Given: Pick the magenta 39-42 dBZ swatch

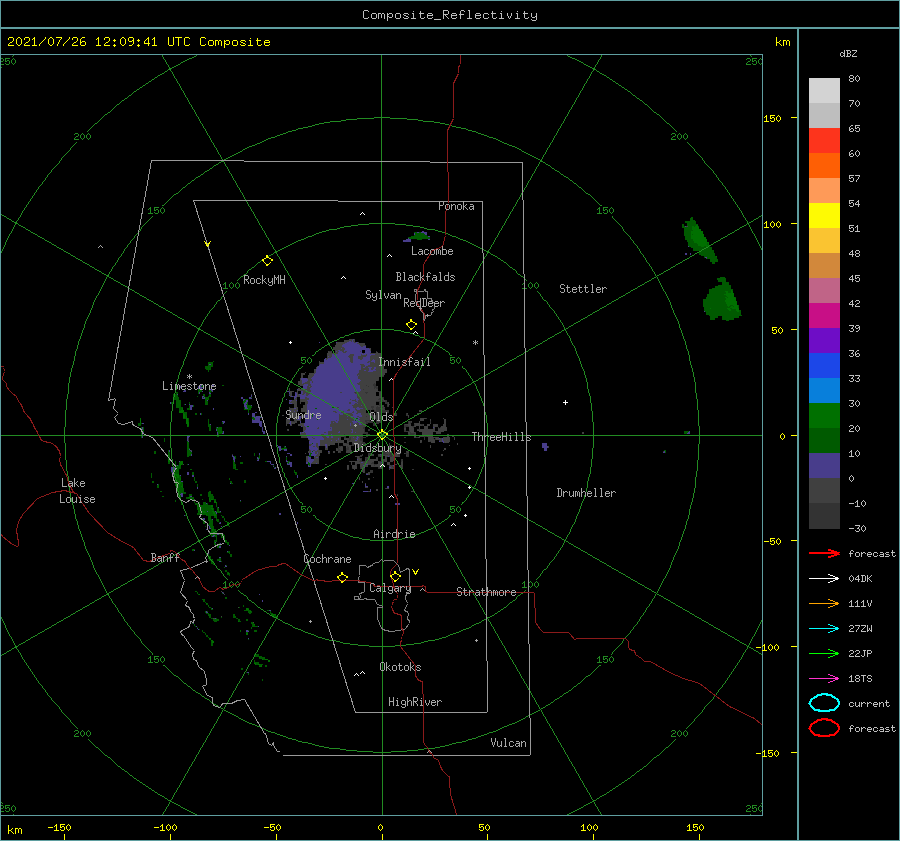Looking at the screenshot, I should (x=824, y=316).
